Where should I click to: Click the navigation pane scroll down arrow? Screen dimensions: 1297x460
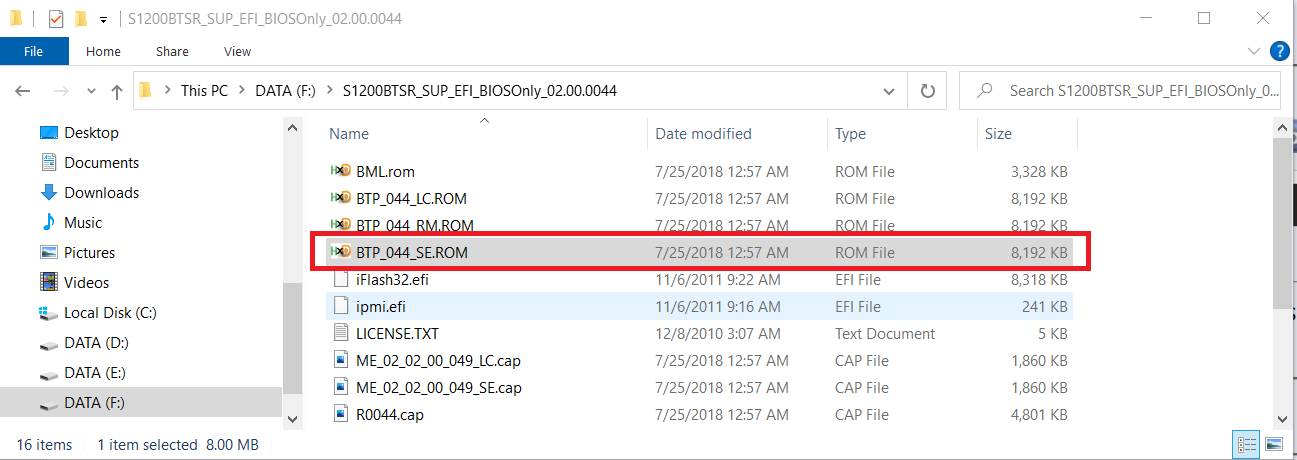[x=293, y=418]
